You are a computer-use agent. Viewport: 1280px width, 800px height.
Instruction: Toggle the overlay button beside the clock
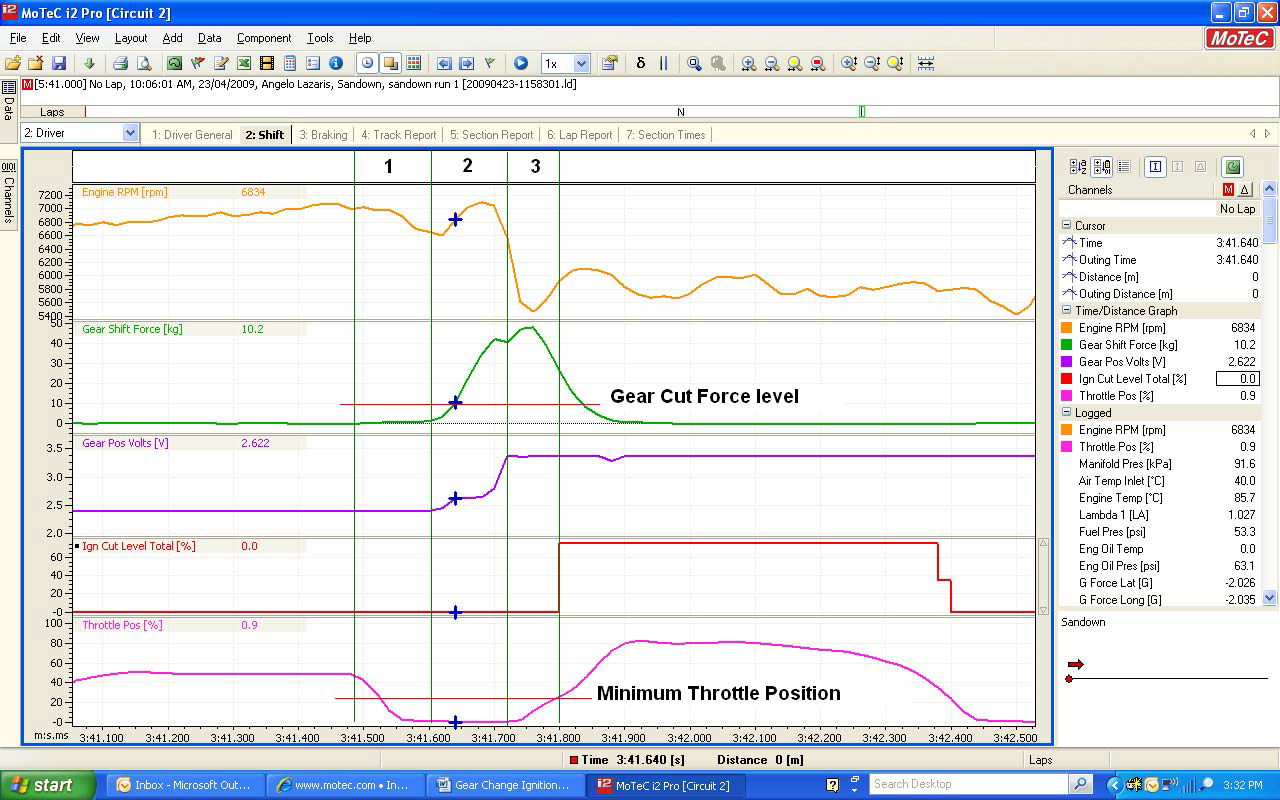390,63
